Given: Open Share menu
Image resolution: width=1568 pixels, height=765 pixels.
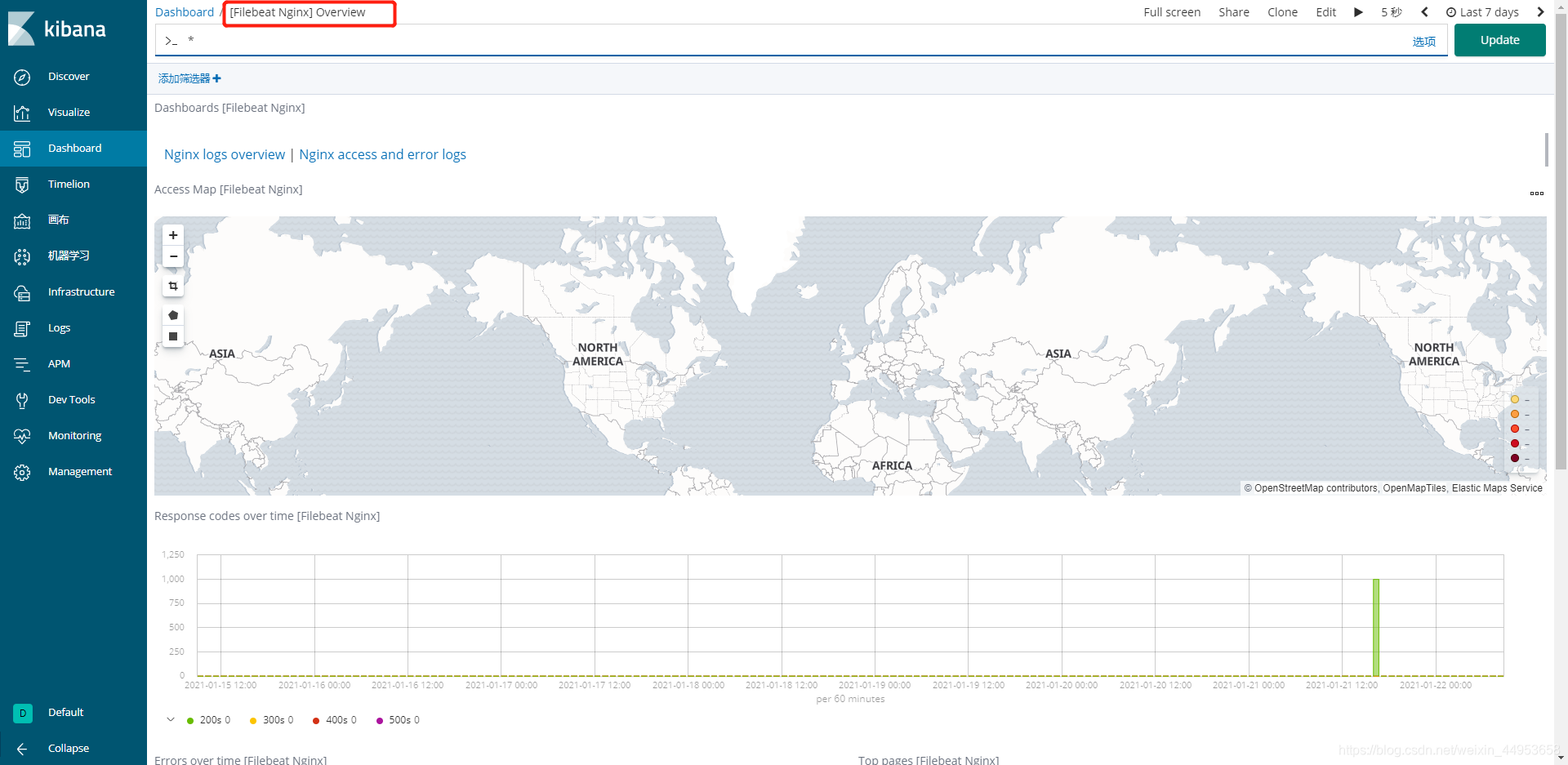Looking at the screenshot, I should point(1234,12).
